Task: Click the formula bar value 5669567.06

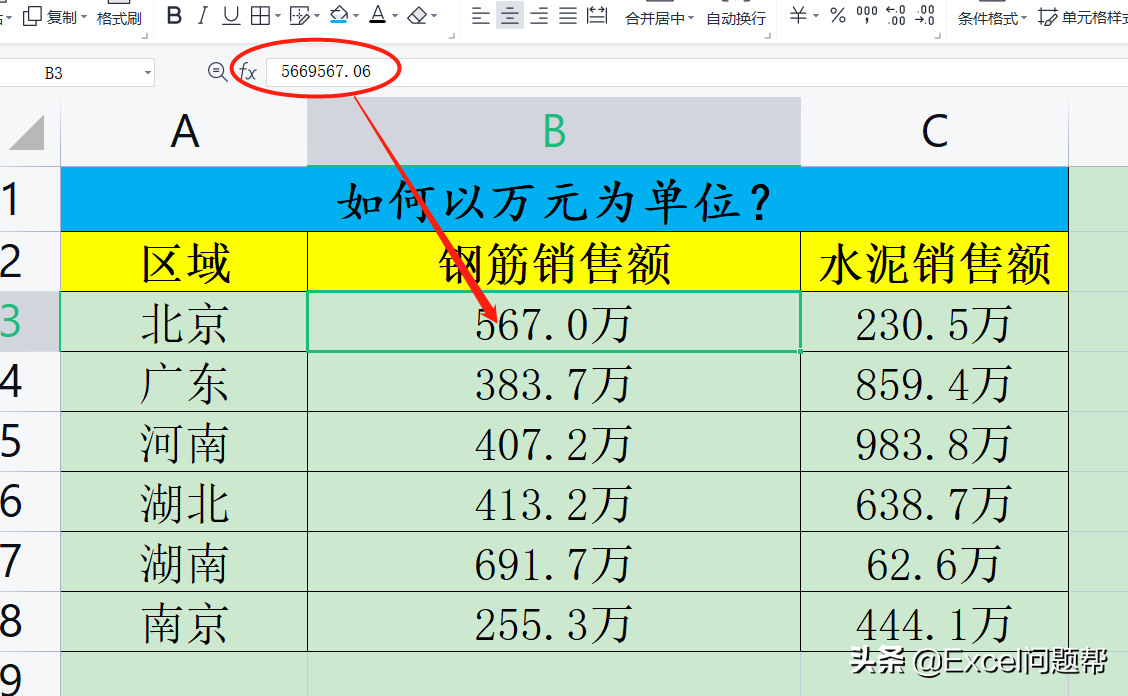Action: point(326,71)
